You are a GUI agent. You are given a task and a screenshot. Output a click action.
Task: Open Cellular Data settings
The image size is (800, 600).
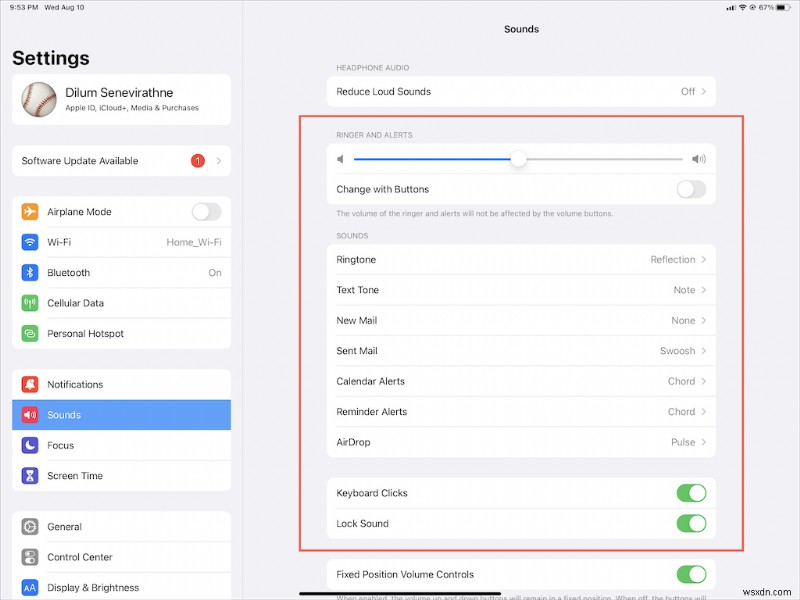pos(120,303)
